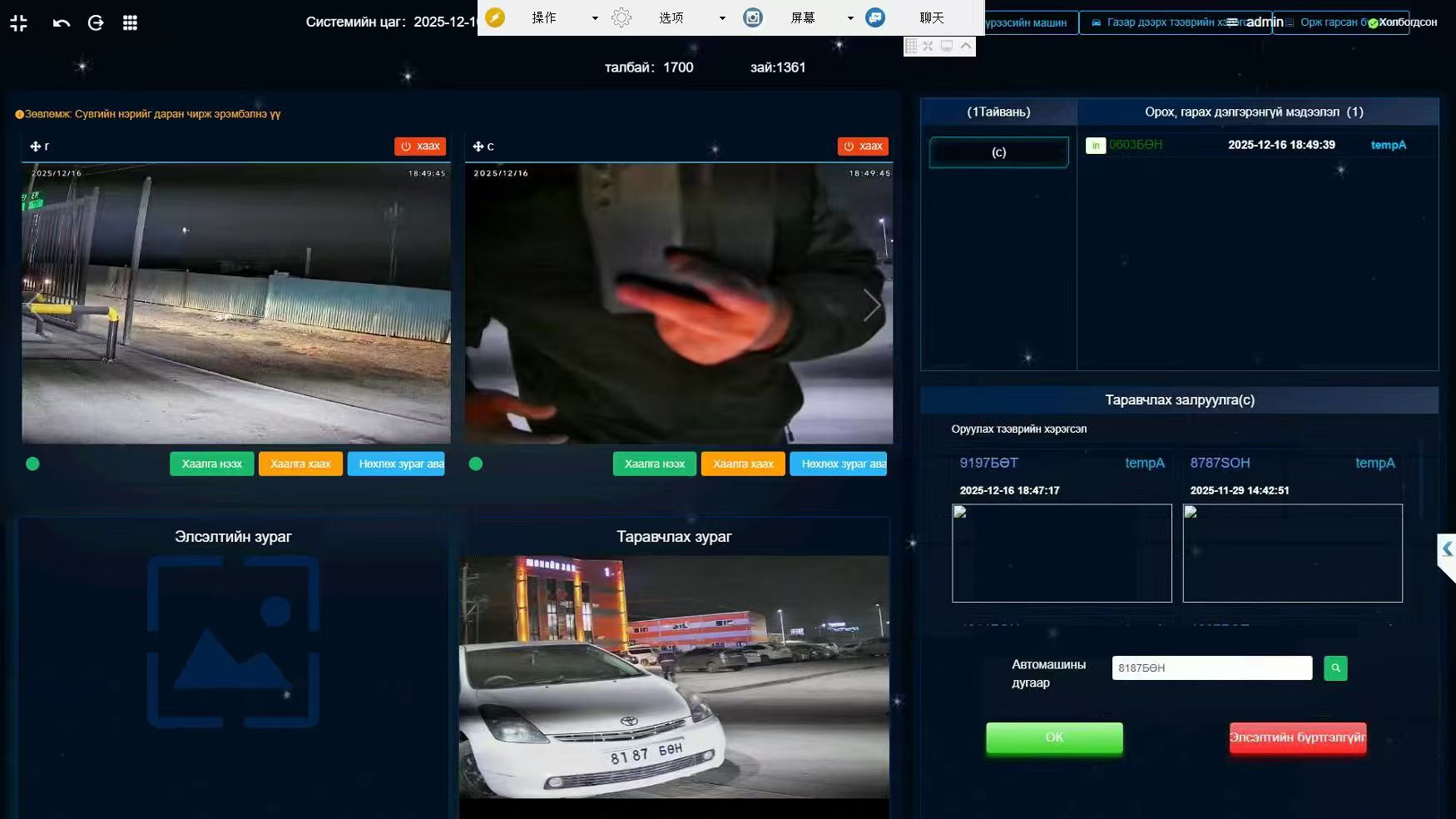The image size is (1456, 819).
Task: Click Хаалга нээх under camera г
Action: 212,464
